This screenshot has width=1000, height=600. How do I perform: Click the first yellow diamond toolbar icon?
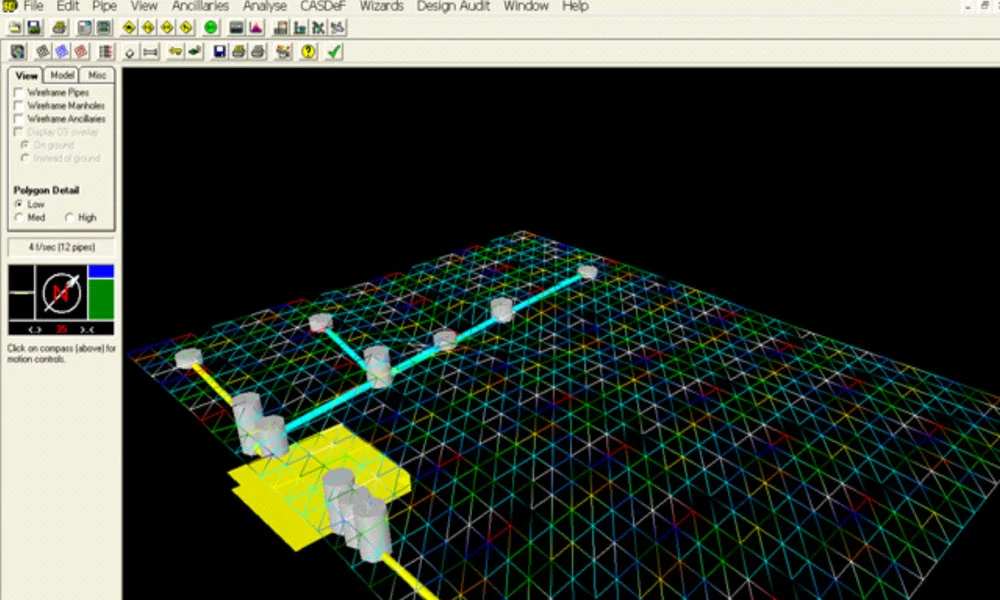point(129,28)
